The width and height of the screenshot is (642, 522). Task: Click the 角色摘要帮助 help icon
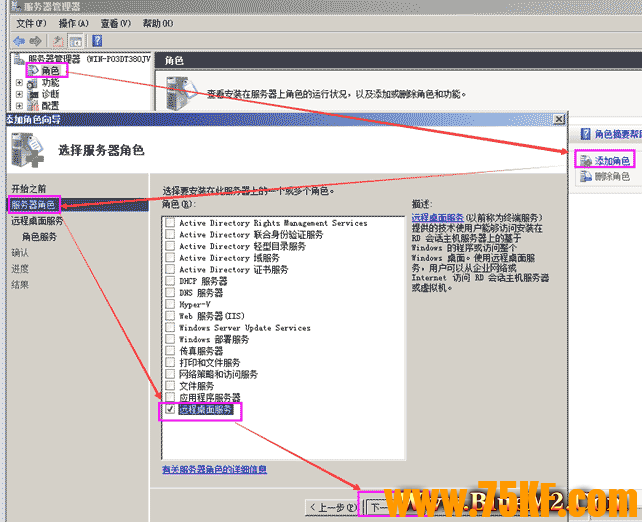(x=586, y=134)
